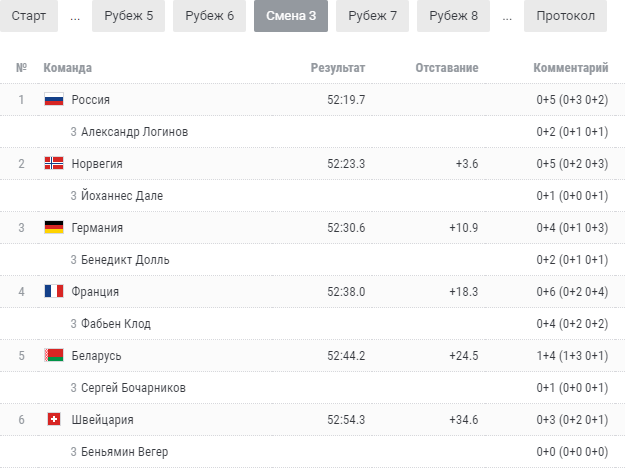Expand hidden tabs ellipsis before Протокол
Screen dimensions: 625x469
(507, 18)
